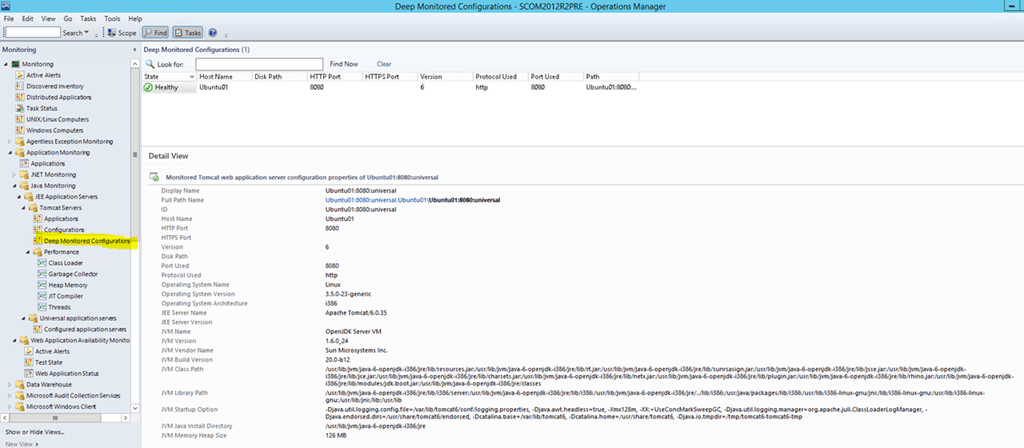
Task: Collapse the Application Monitoring folder
Action: click(10, 152)
